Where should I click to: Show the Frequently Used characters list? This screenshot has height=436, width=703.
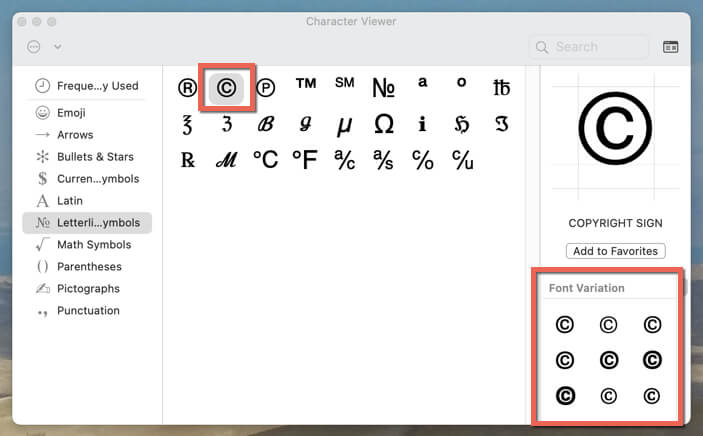pos(97,86)
